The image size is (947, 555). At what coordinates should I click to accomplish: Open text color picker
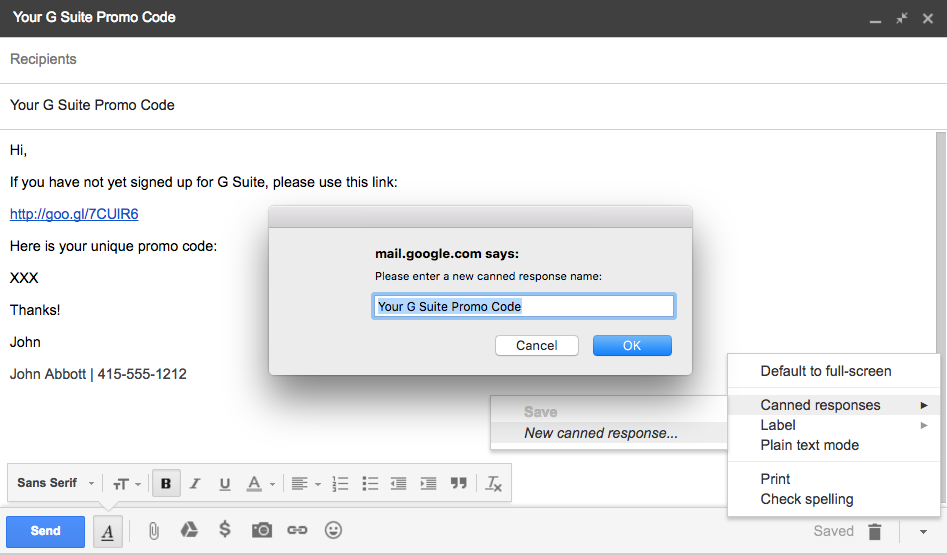point(260,483)
